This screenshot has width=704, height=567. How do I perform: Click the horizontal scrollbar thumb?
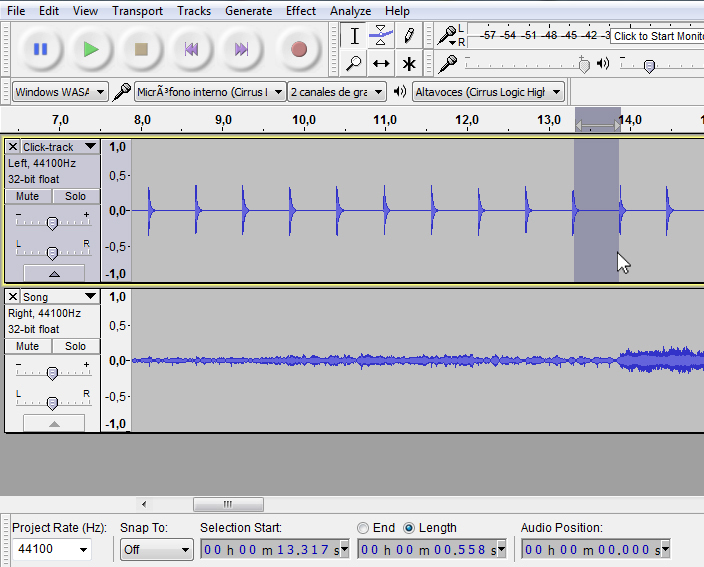point(228,504)
